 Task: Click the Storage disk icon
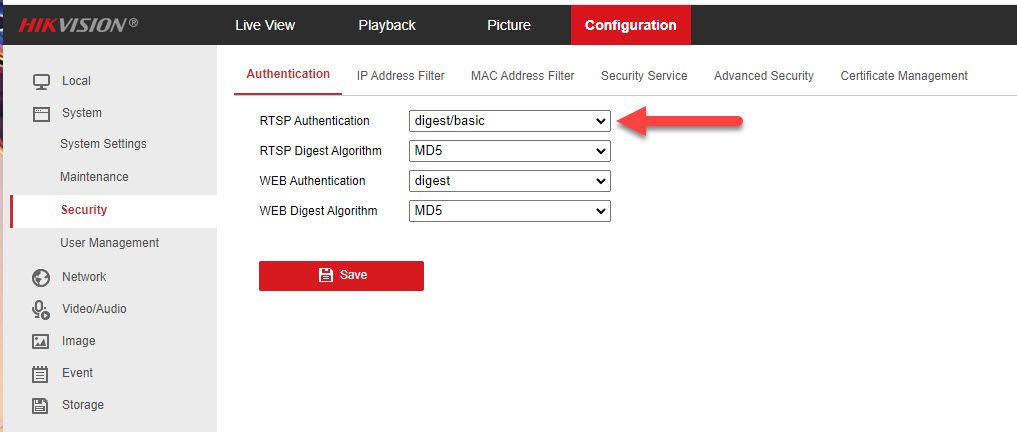tap(41, 405)
